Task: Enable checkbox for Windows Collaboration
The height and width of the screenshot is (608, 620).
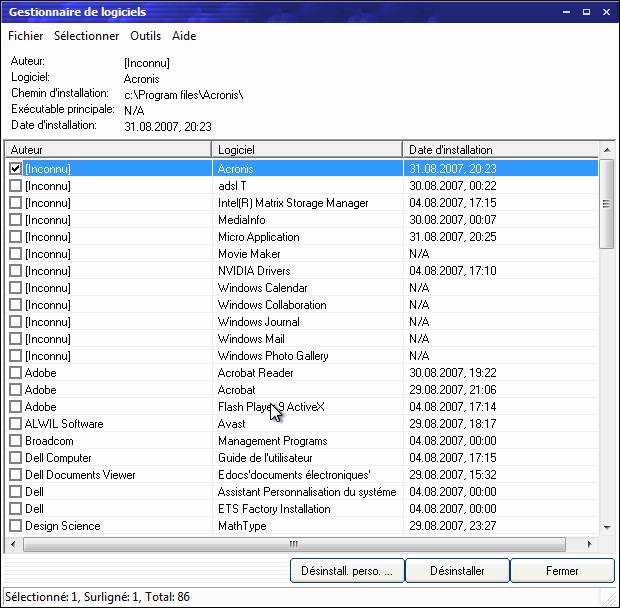Action: [15, 305]
